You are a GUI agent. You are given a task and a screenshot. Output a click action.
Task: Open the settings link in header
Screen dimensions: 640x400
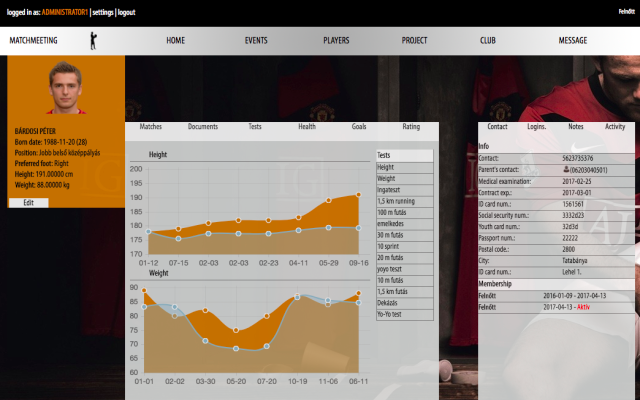coord(103,12)
